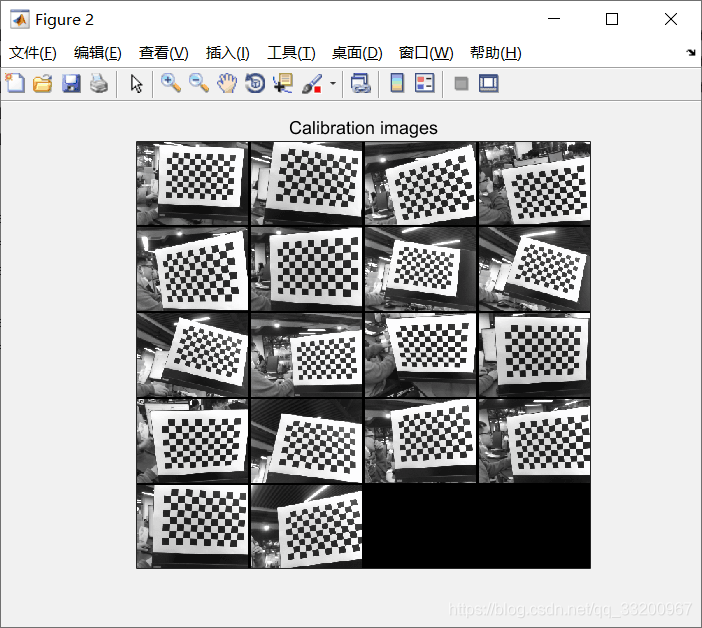Open the 文件(F) menu
Screen dimensions: 702x628
(33, 53)
